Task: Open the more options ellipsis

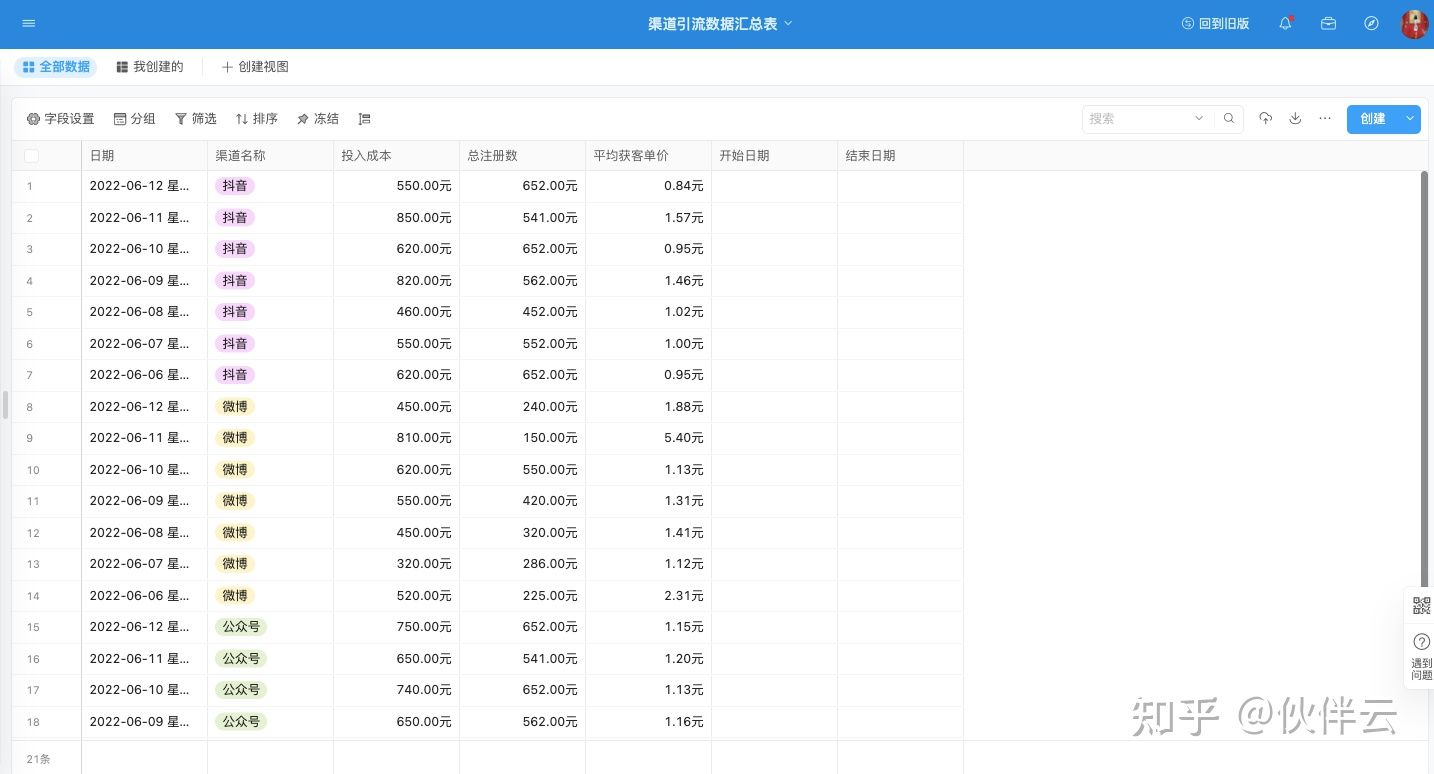Action: 1325,119
